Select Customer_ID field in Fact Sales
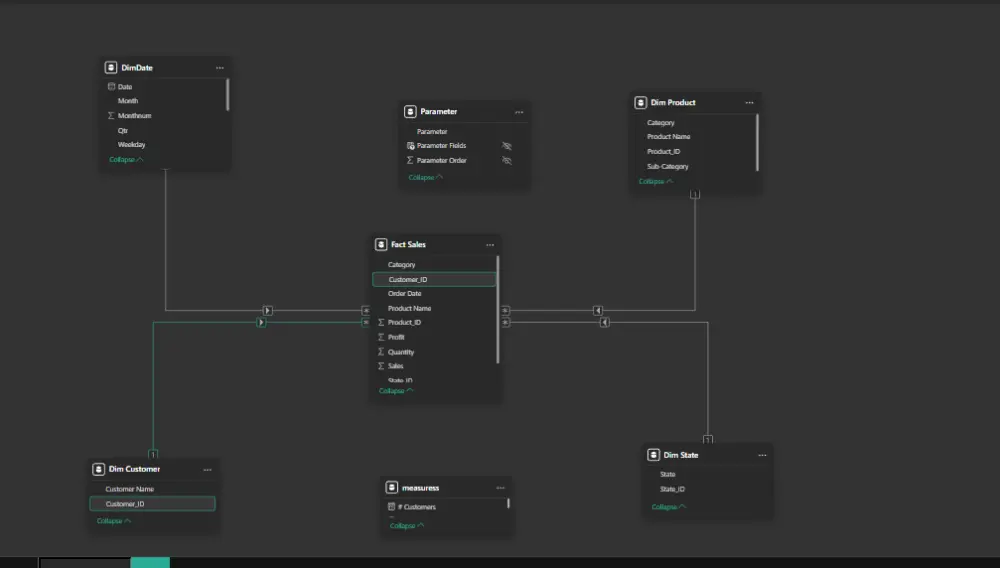Viewport: 1000px width, 568px height. pos(434,279)
